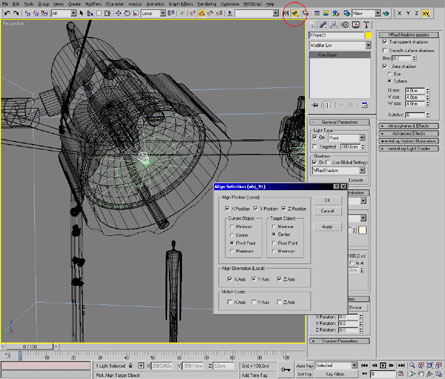445x379 pixels.
Task: Open the Hierarchy command panel tab
Action: (334, 25)
